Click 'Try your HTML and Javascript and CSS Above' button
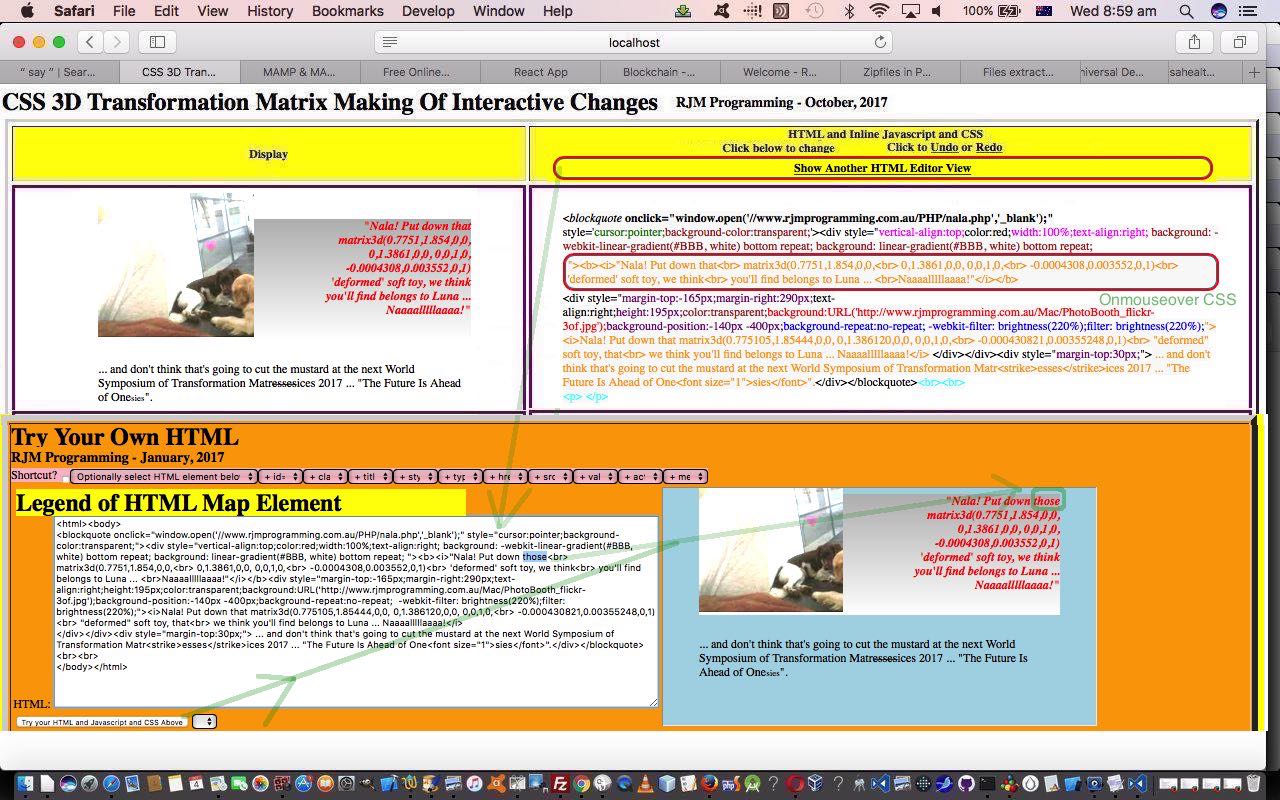This screenshot has height=800, width=1280. click(102, 721)
